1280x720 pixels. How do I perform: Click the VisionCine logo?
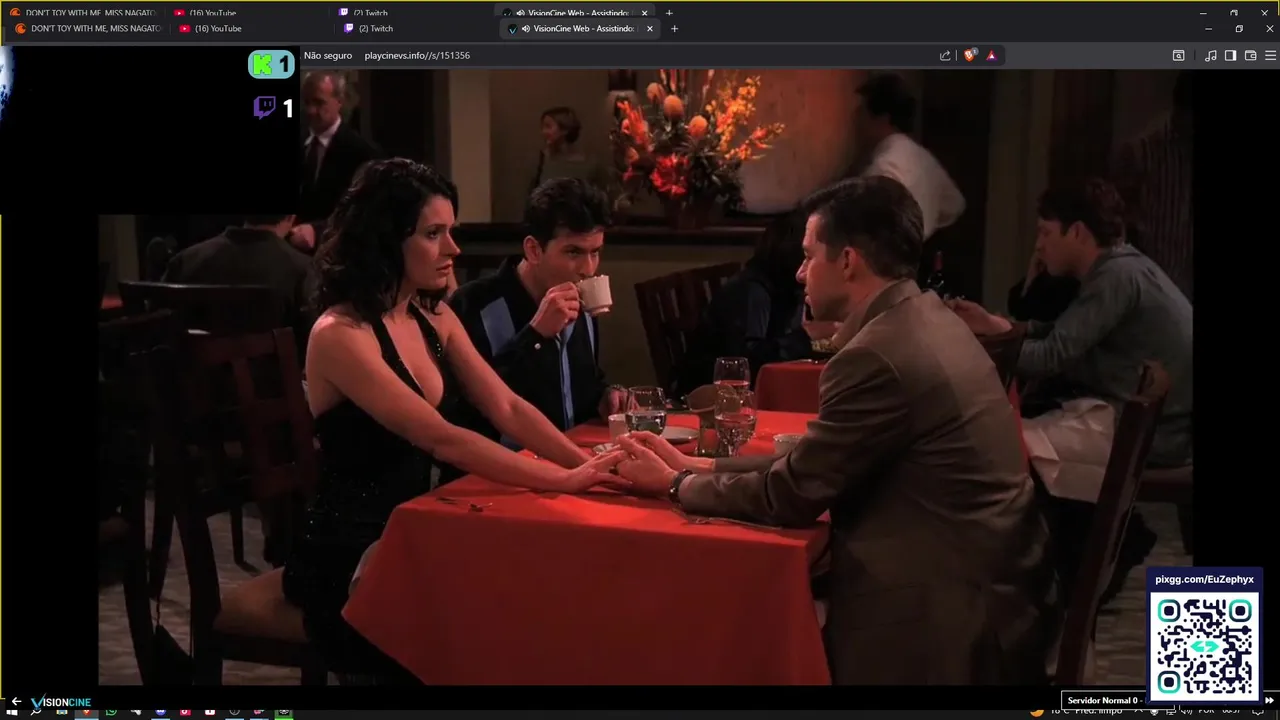click(61, 702)
